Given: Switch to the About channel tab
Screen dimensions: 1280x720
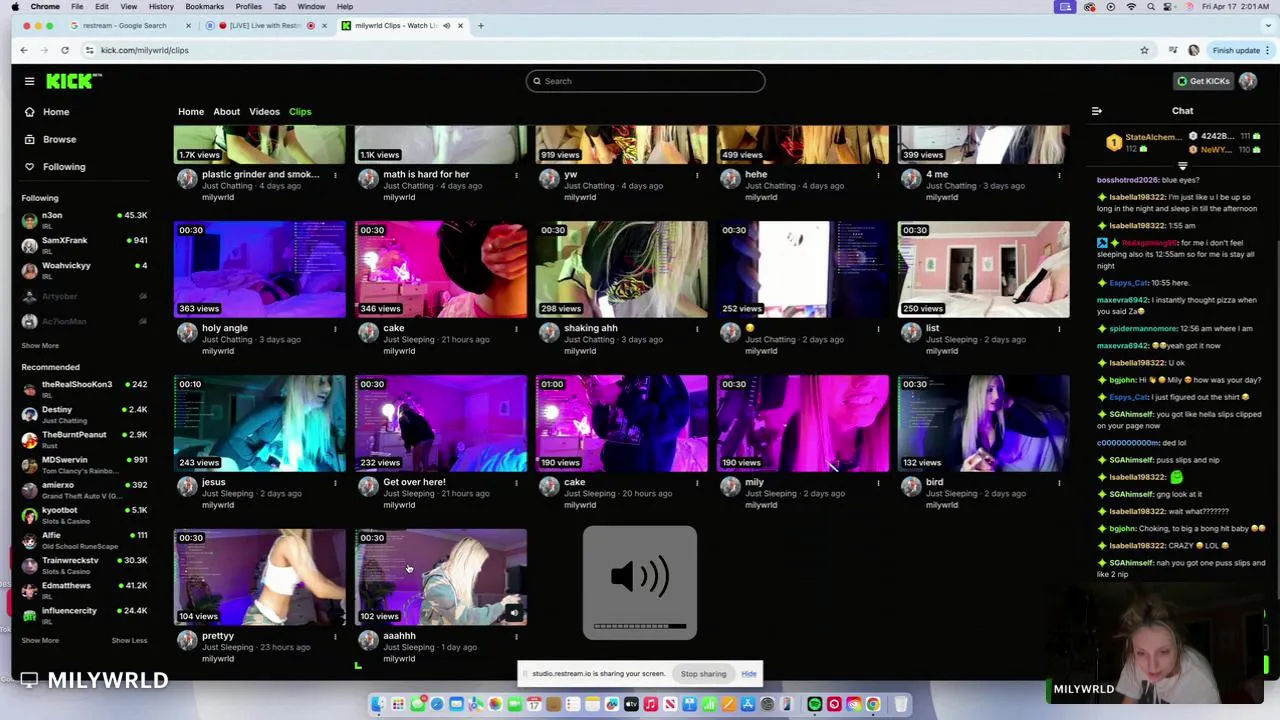Looking at the screenshot, I should tap(226, 112).
